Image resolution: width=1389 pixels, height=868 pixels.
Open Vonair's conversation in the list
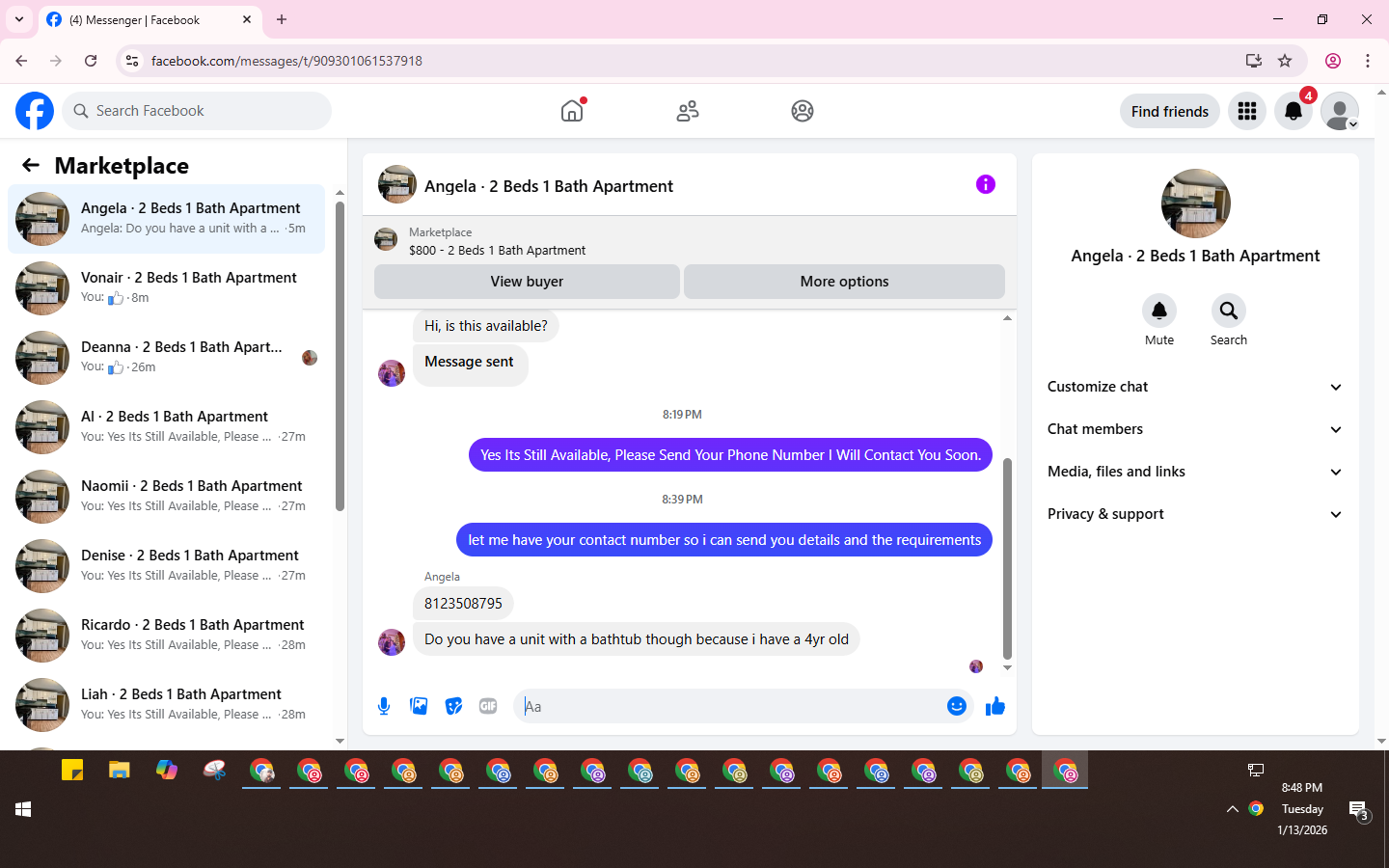click(x=166, y=288)
